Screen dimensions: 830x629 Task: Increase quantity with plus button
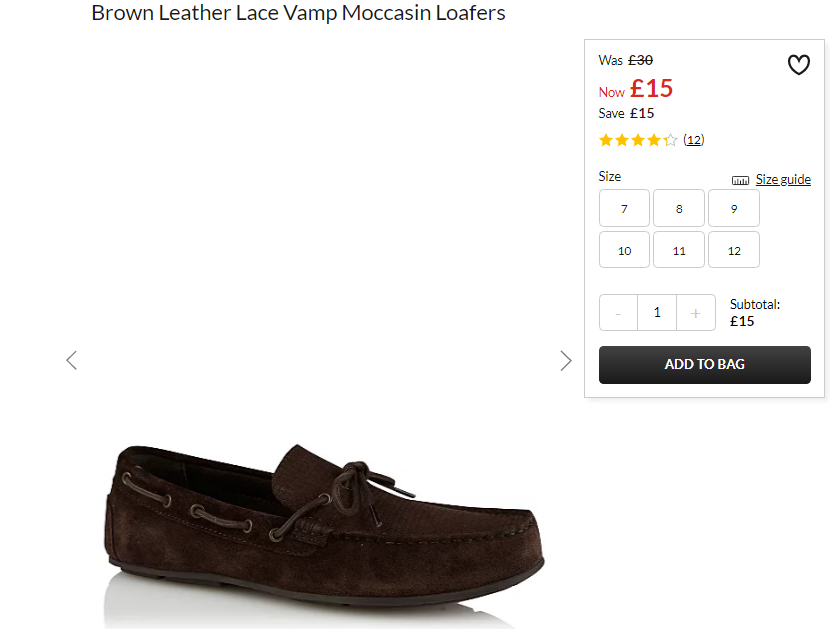pyautogui.click(x=696, y=313)
